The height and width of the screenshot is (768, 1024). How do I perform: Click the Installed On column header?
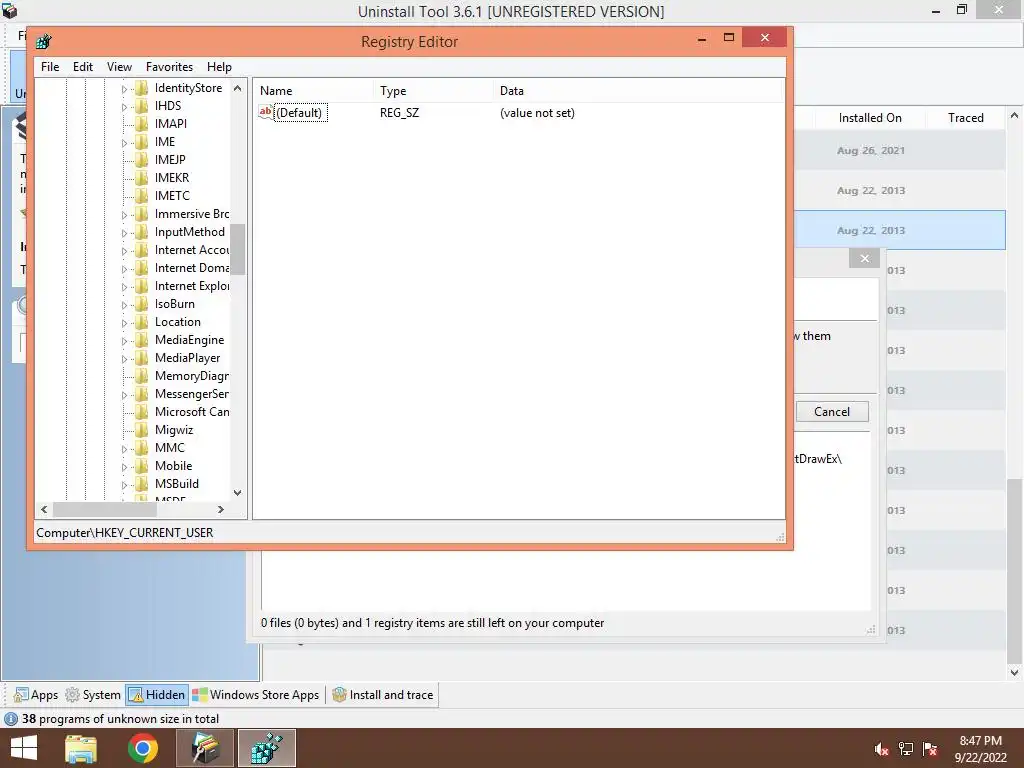click(x=870, y=118)
